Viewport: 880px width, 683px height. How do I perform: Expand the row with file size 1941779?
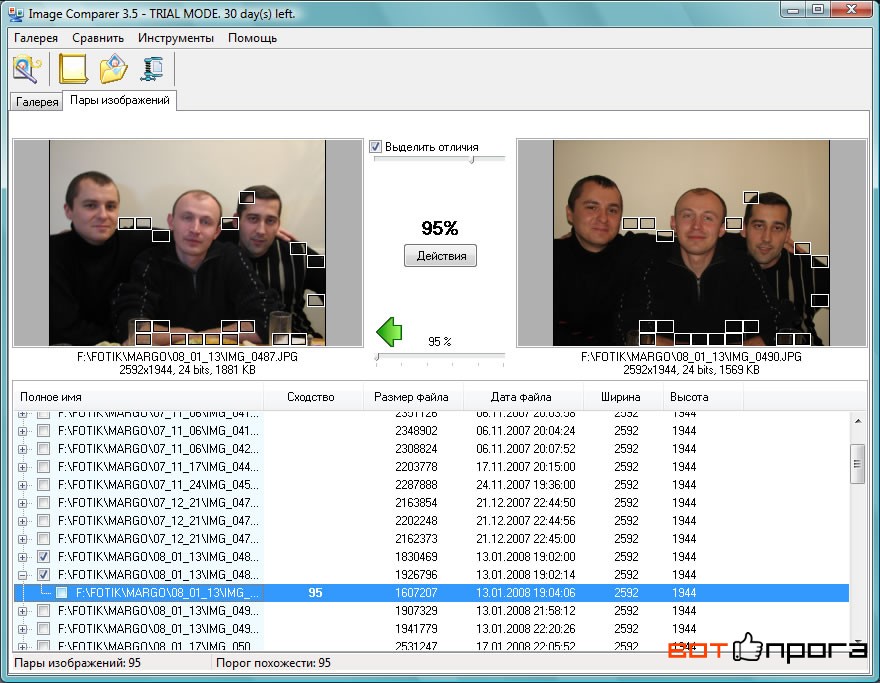22,629
